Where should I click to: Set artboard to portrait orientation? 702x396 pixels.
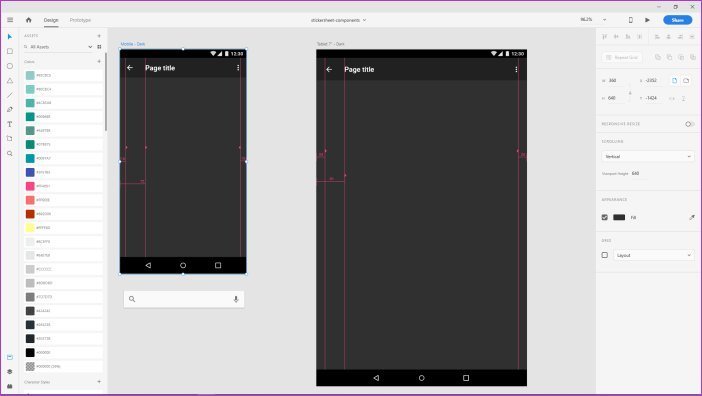pos(674,81)
